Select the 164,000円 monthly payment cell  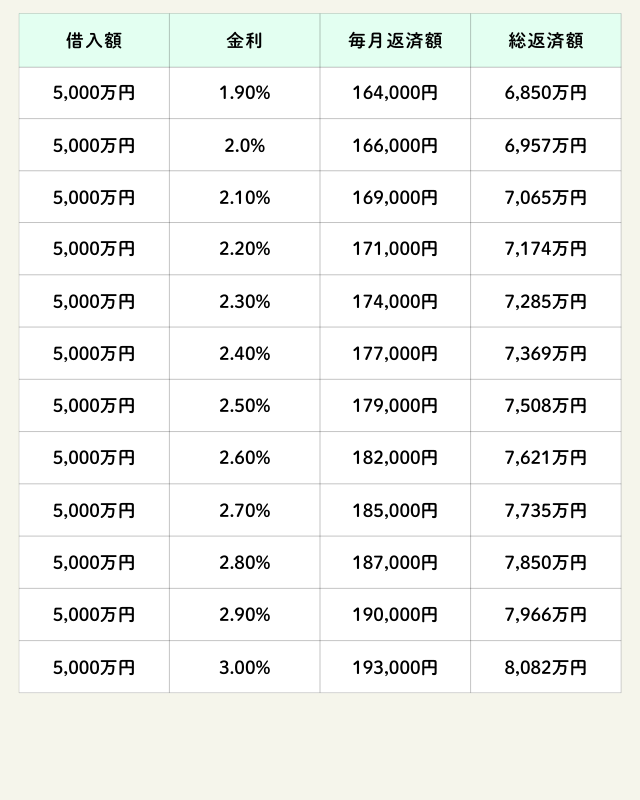[x=395, y=94]
